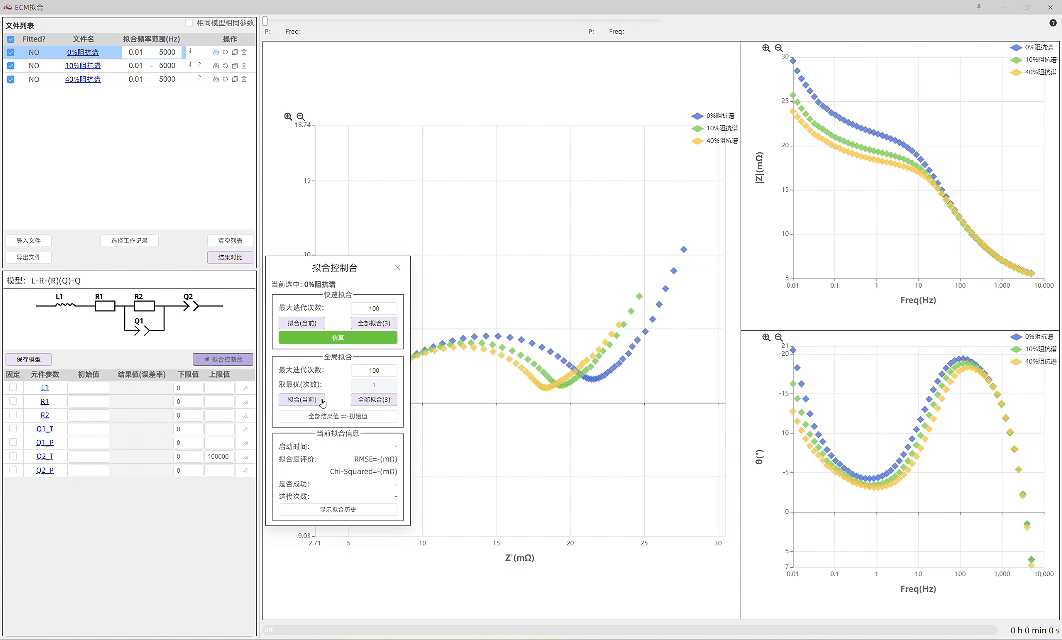Click the Q2_P parameter link

[45, 470]
